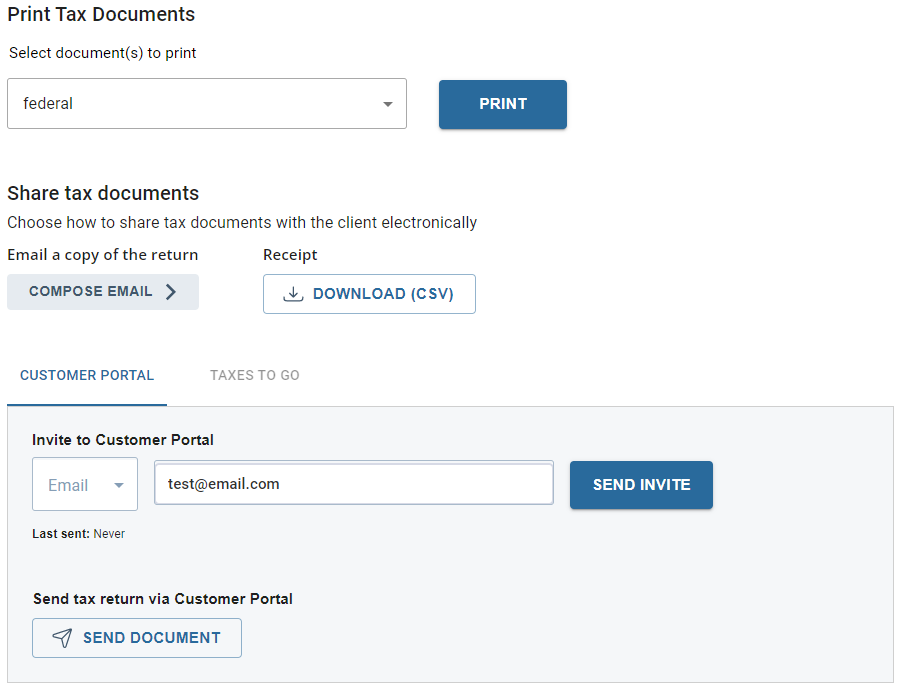This screenshot has width=899, height=689.
Task: Click the caret arrow in the Email type selector
Action: (x=119, y=486)
